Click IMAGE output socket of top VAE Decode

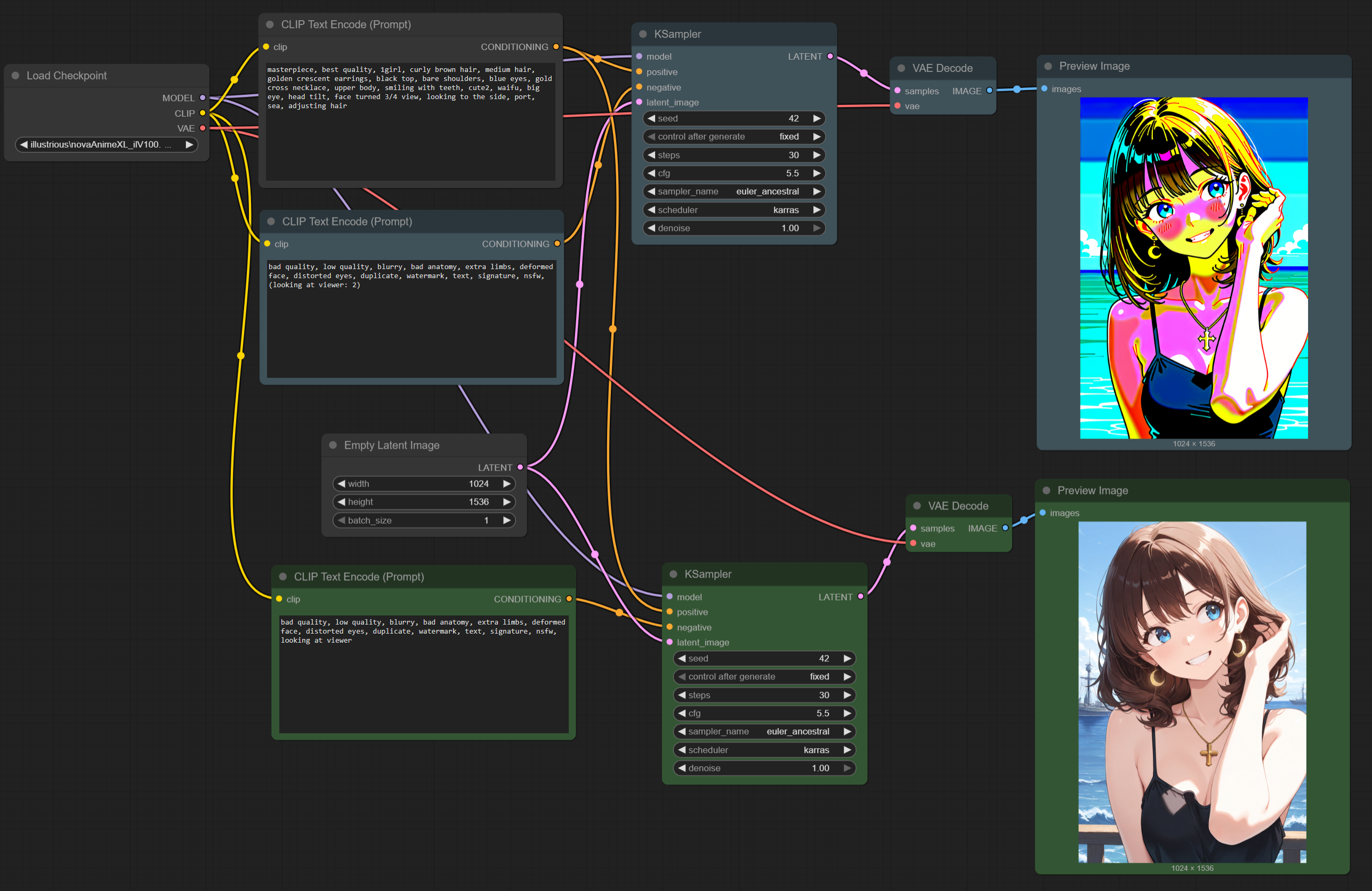(x=990, y=91)
